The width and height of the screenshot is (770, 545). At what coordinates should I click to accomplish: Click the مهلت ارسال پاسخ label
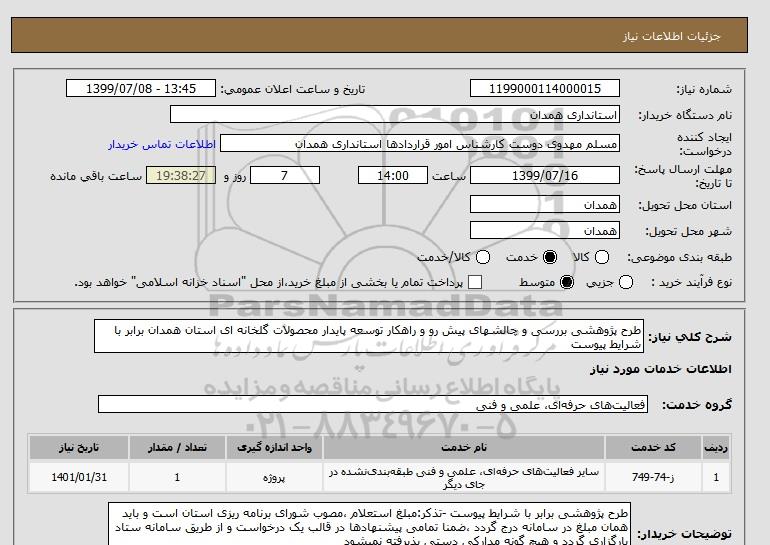coord(683,176)
